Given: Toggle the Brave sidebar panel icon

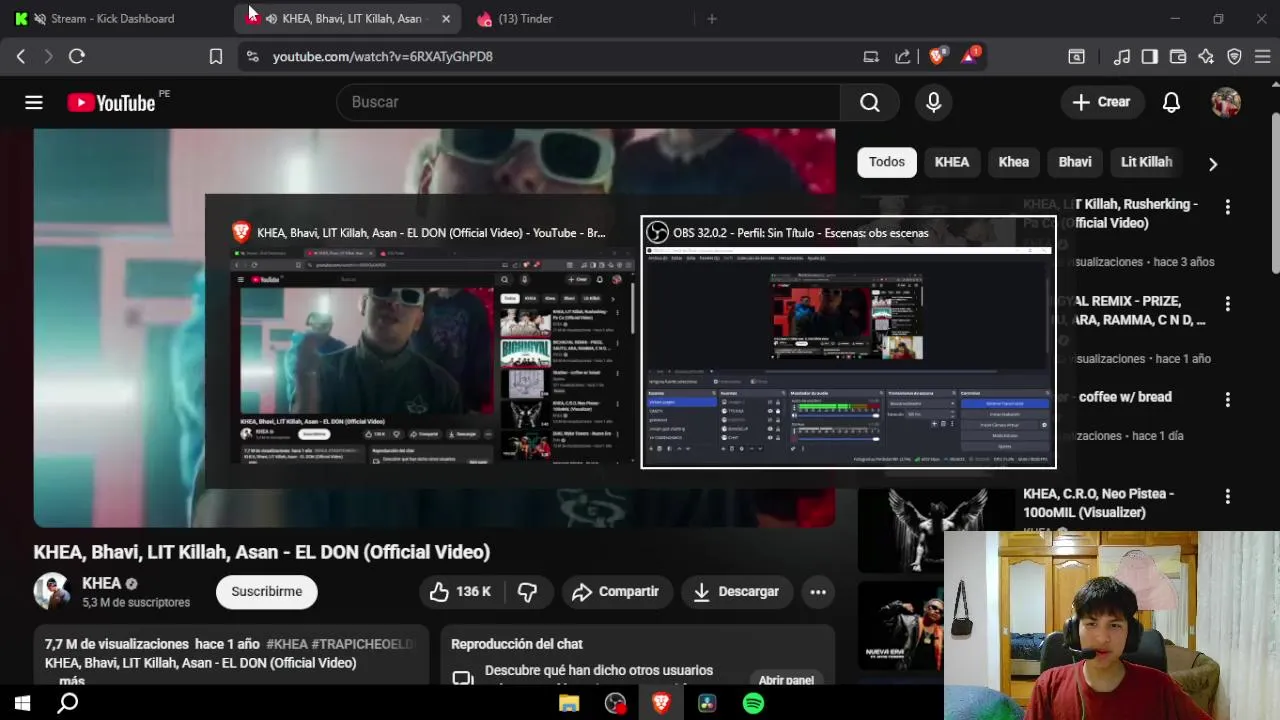Looking at the screenshot, I should 1150,57.
